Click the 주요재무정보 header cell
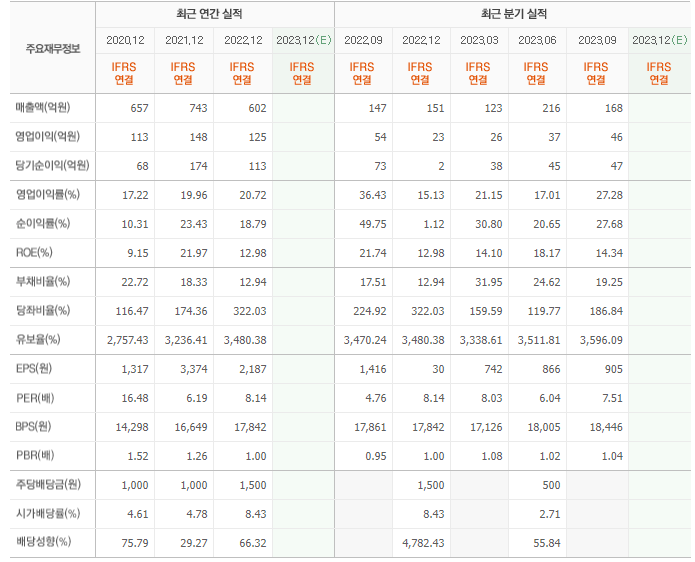The height and width of the screenshot is (562, 695). [53, 48]
